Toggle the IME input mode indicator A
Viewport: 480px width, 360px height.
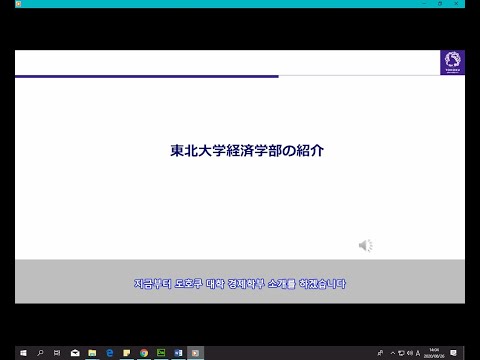(x=418, y=353)
